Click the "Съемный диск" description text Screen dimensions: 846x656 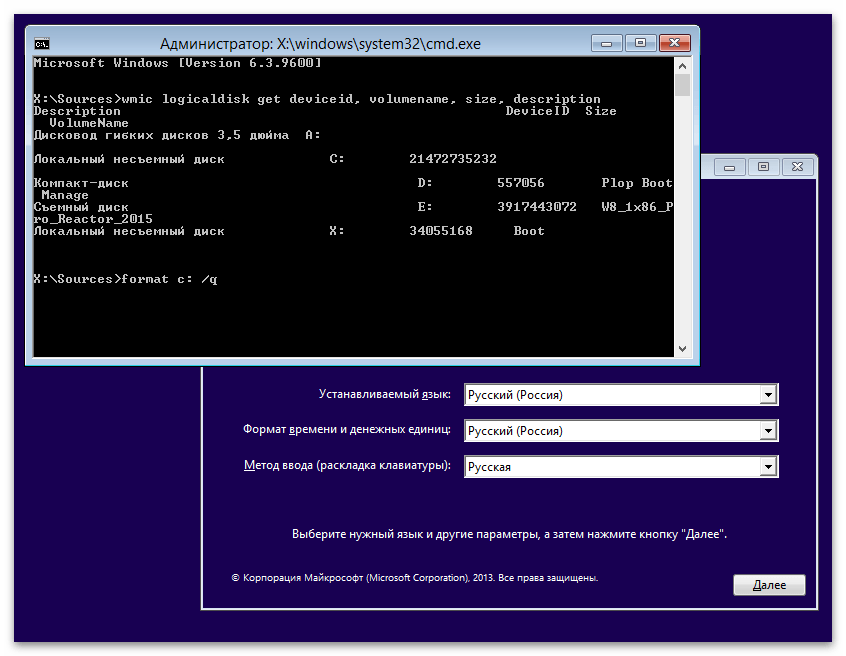(81, 207)
